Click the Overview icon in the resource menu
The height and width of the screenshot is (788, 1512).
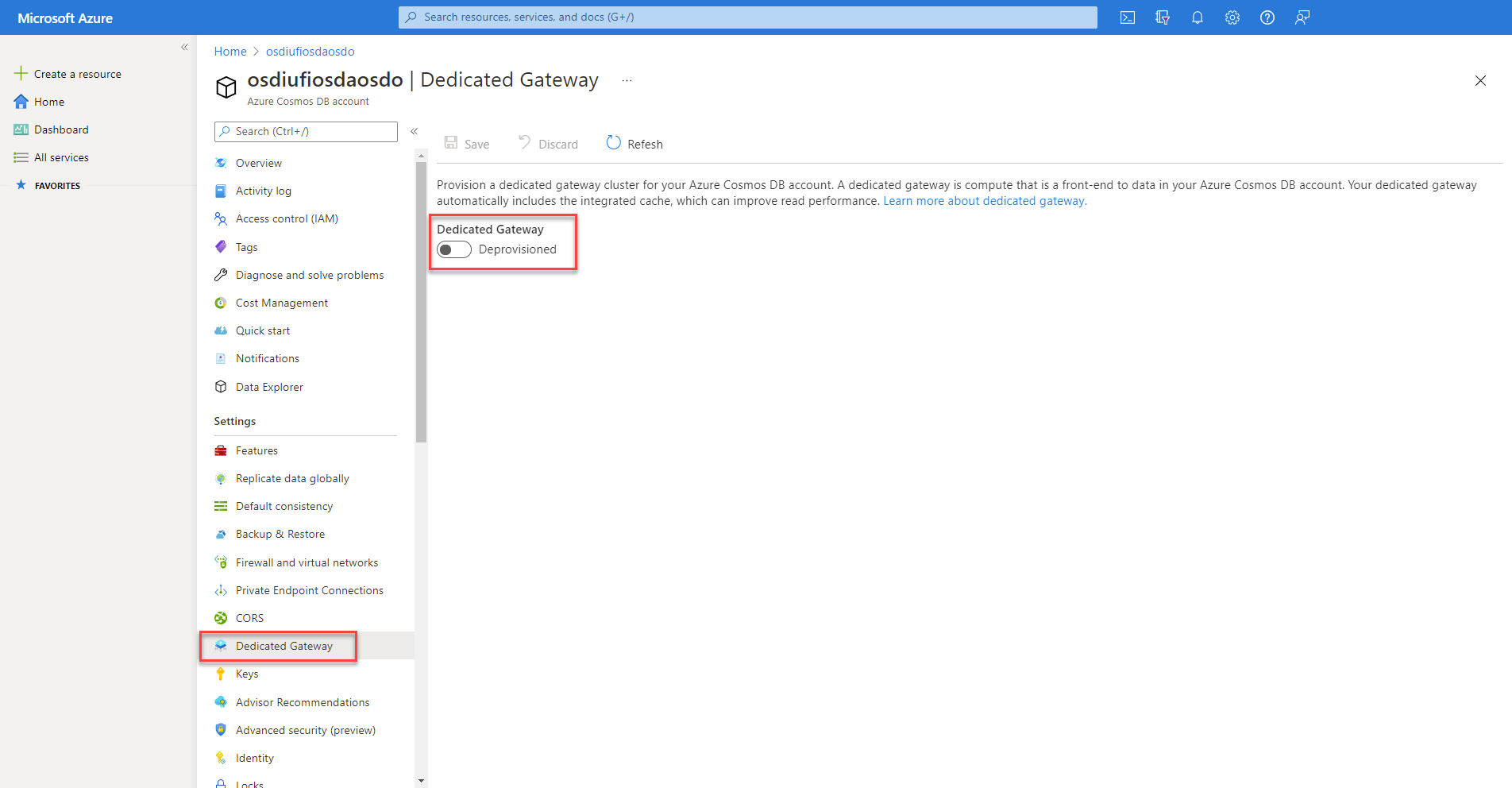pyautogui.click(x=221, y=163)
